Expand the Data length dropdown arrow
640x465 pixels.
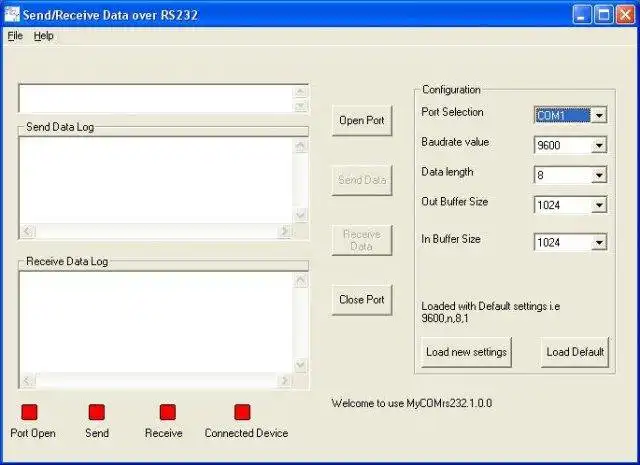599,175
